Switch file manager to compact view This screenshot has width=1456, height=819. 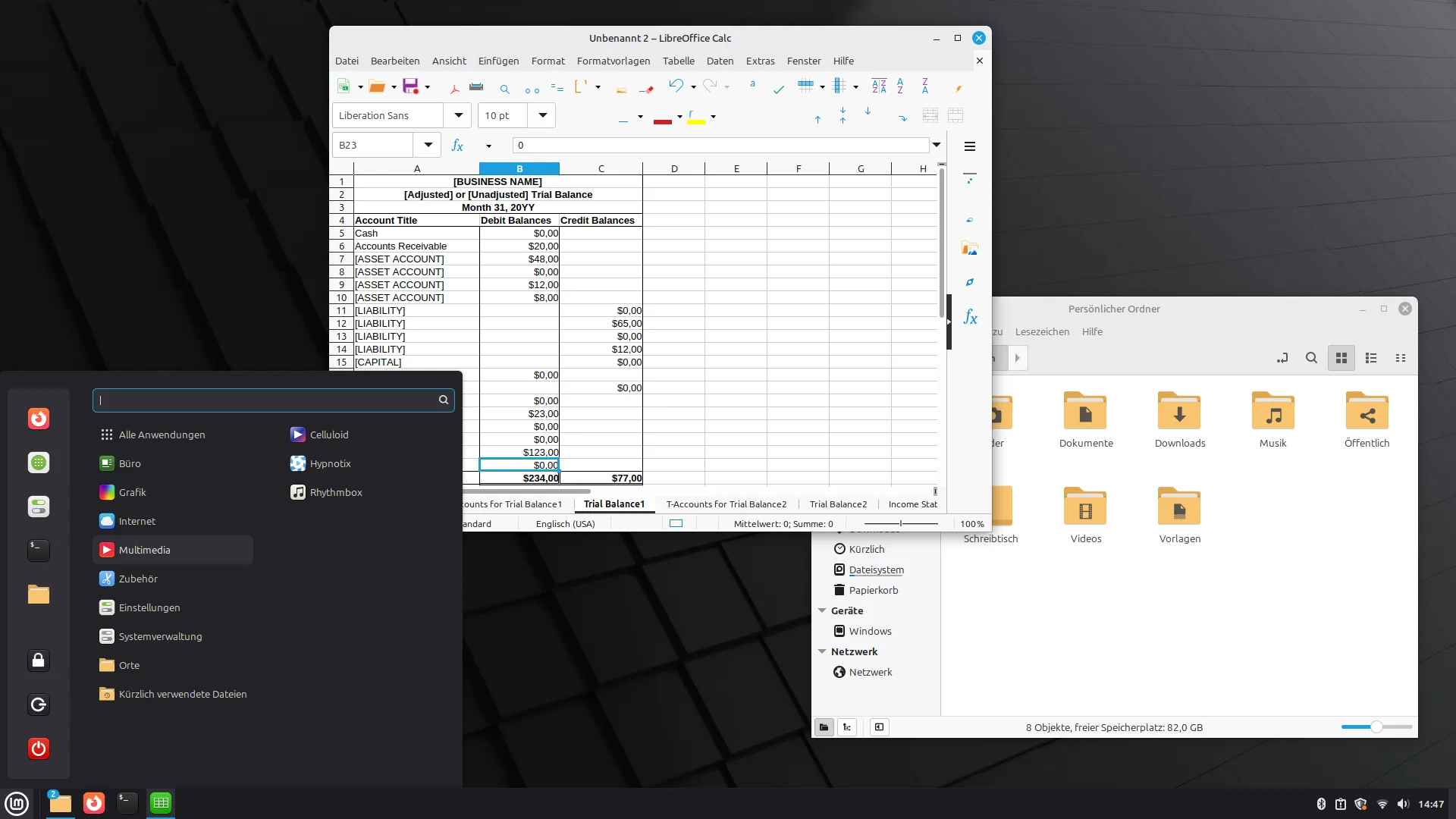[1401, 358]
